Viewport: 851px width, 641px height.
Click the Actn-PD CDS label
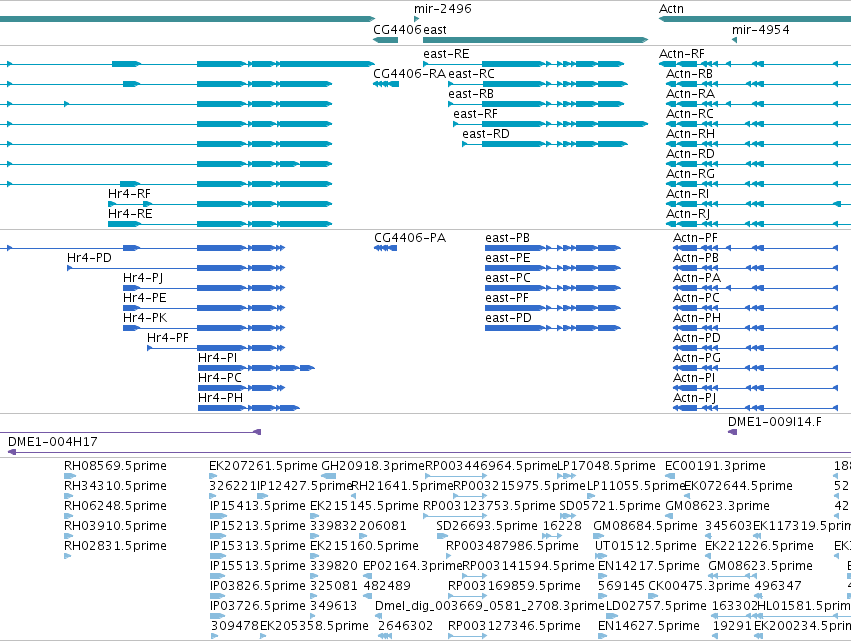pyautogui.click(x=697, y=339)
